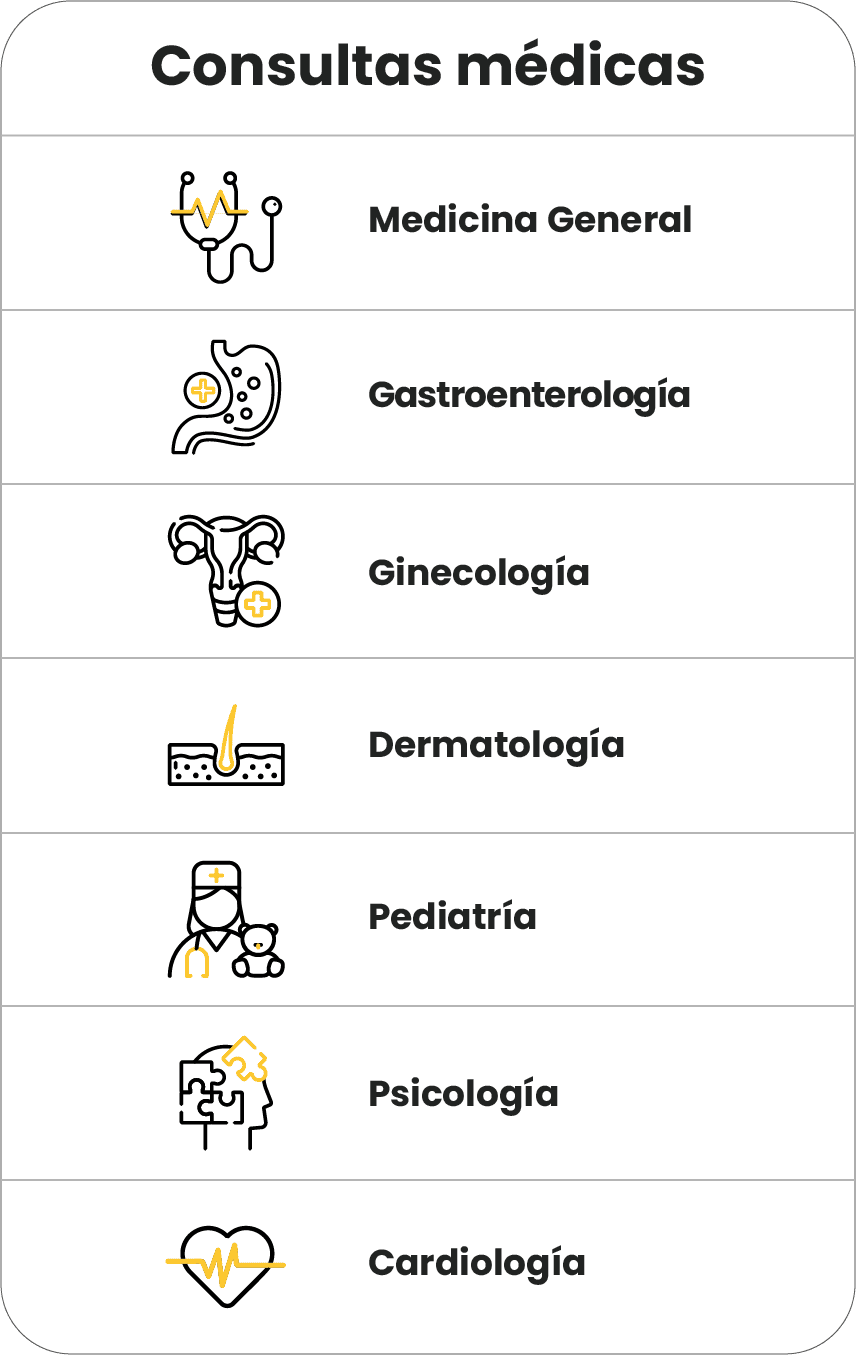Select the Gastroenterología text label
This screenshot has height=1355, width=856.
coord(529,396)
